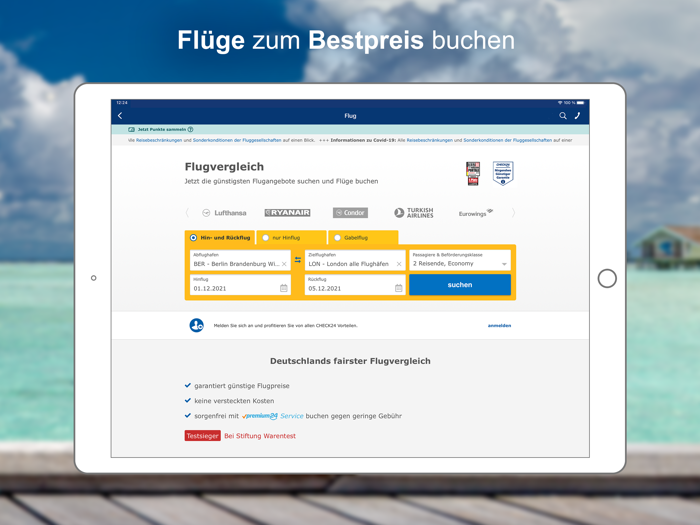Open the Hinflug calendar icon
This screenshot has height=525, width=700.
283,288
